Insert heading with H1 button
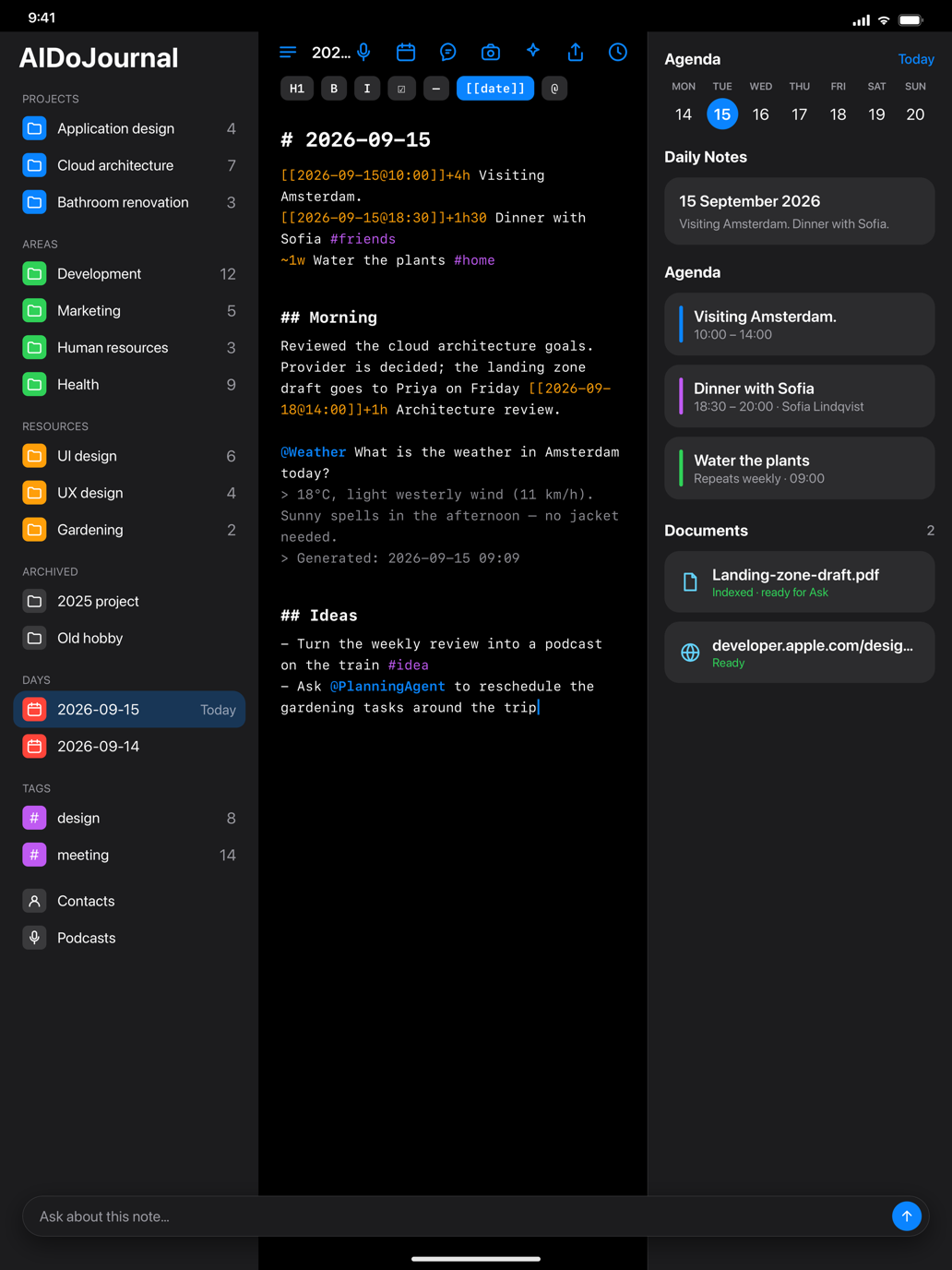 click(297, 89)
